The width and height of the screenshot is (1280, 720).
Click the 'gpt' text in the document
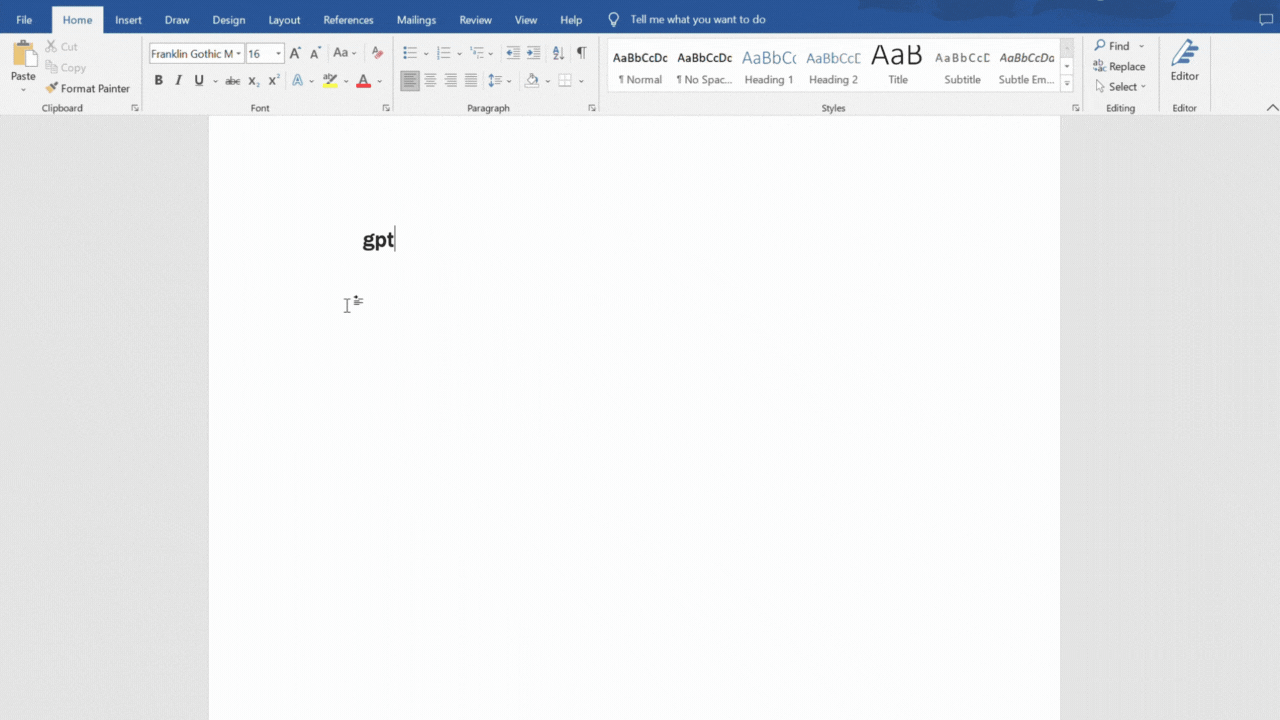click(x=379, y=241)
